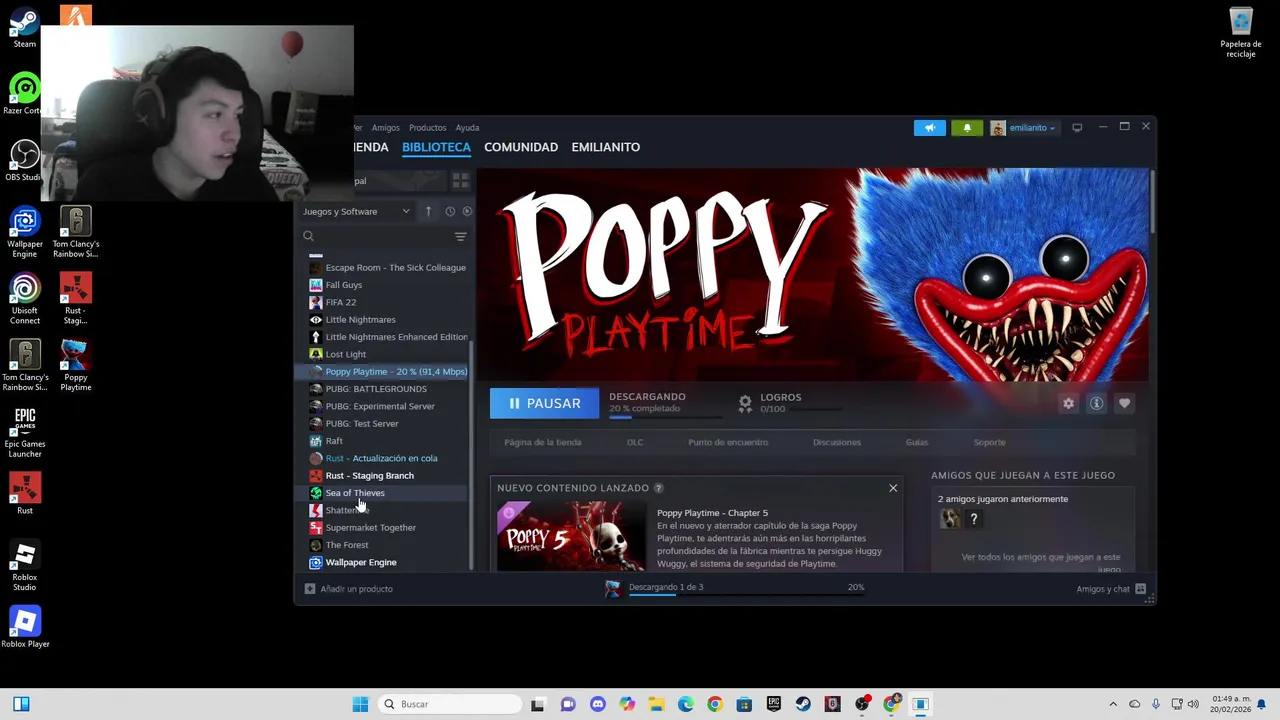
Task: Close the new content announcement panel
Action: tap(893, 488)
